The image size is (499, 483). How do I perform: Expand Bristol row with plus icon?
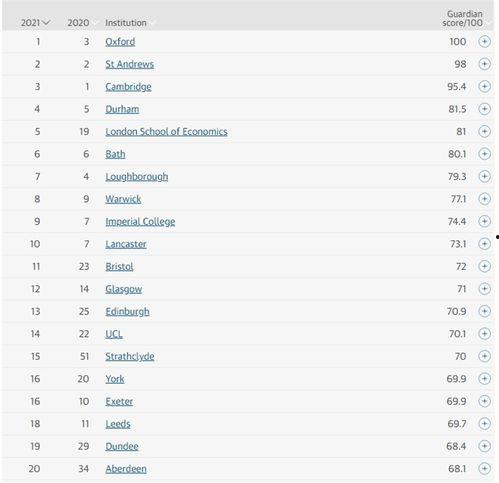484,266
